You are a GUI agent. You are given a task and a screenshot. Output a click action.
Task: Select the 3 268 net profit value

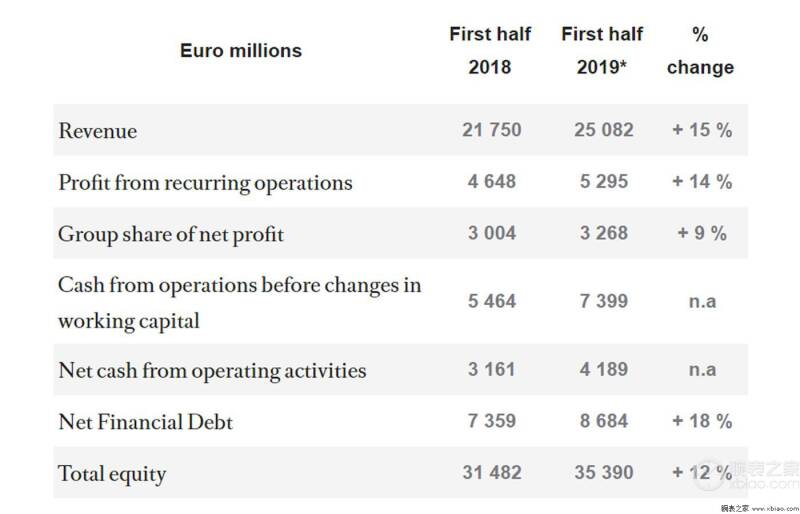tap(604, 233)
